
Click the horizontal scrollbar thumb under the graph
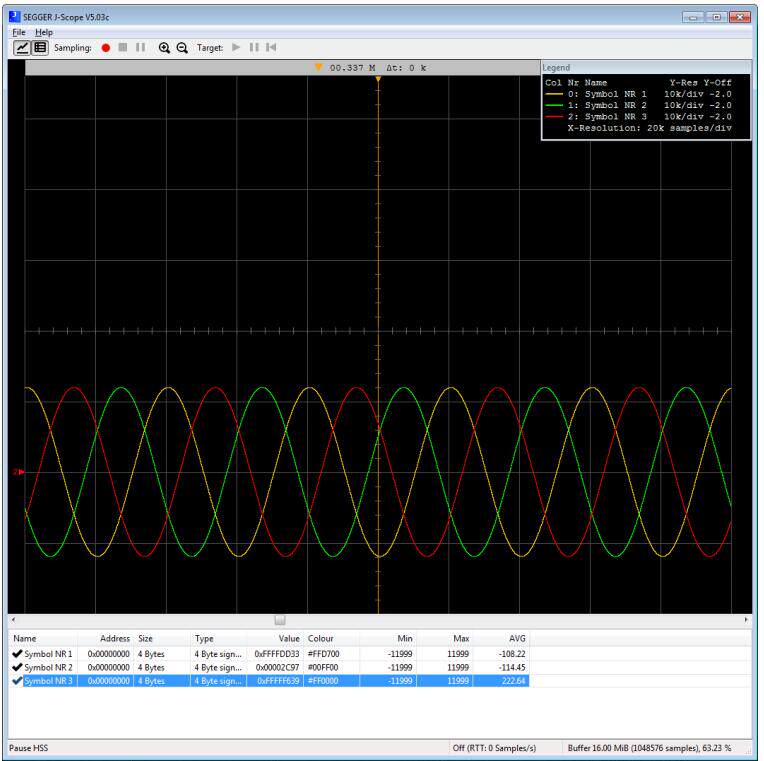[280, 620]
